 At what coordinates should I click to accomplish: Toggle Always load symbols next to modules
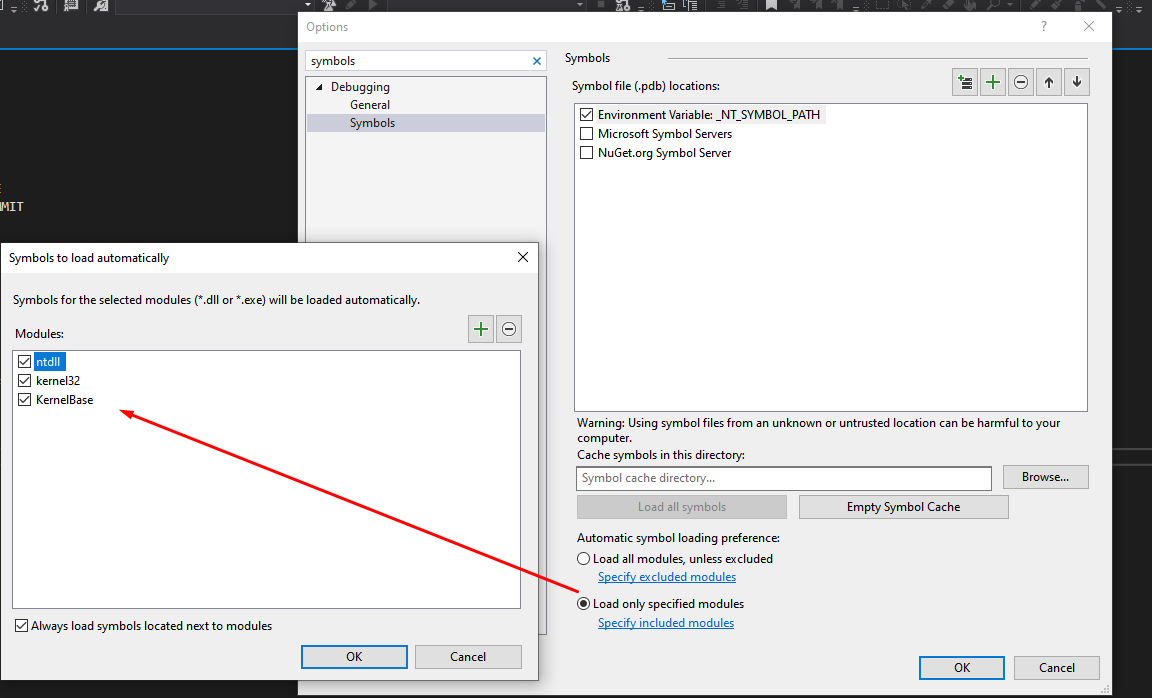(x=22, y=626)
